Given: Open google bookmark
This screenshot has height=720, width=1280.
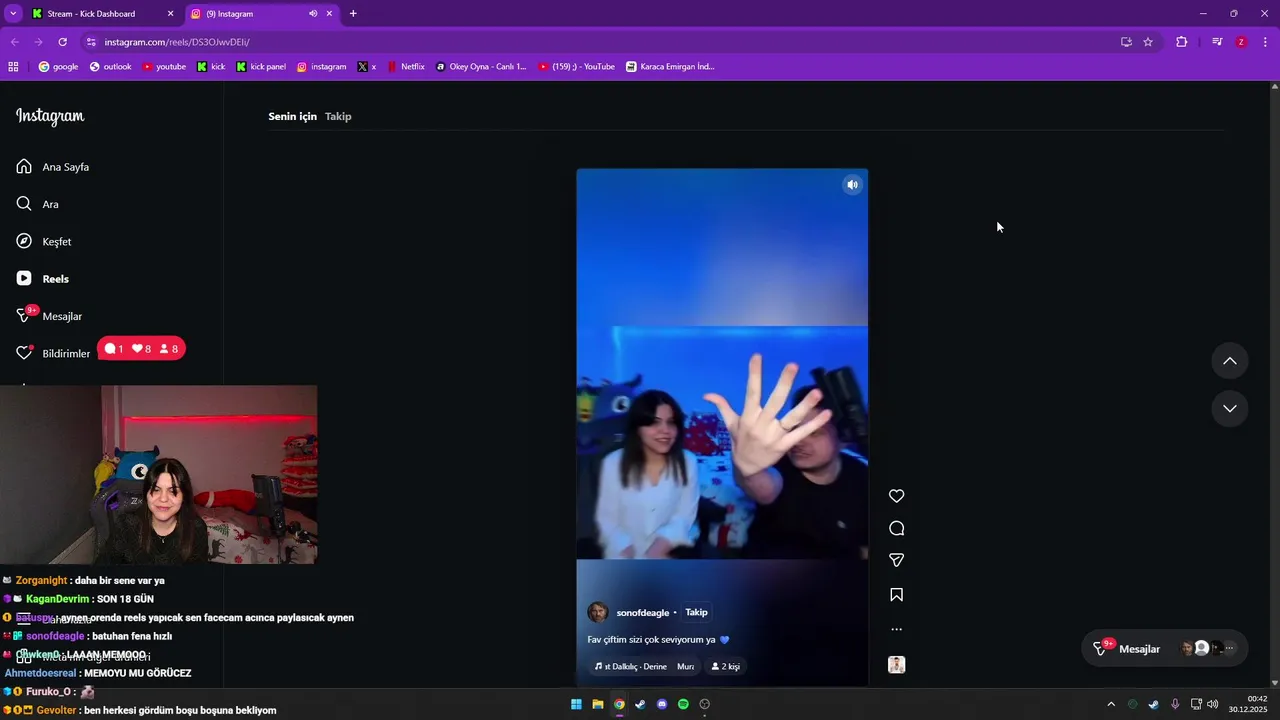Looking at the screenshot, I should 58,67.
